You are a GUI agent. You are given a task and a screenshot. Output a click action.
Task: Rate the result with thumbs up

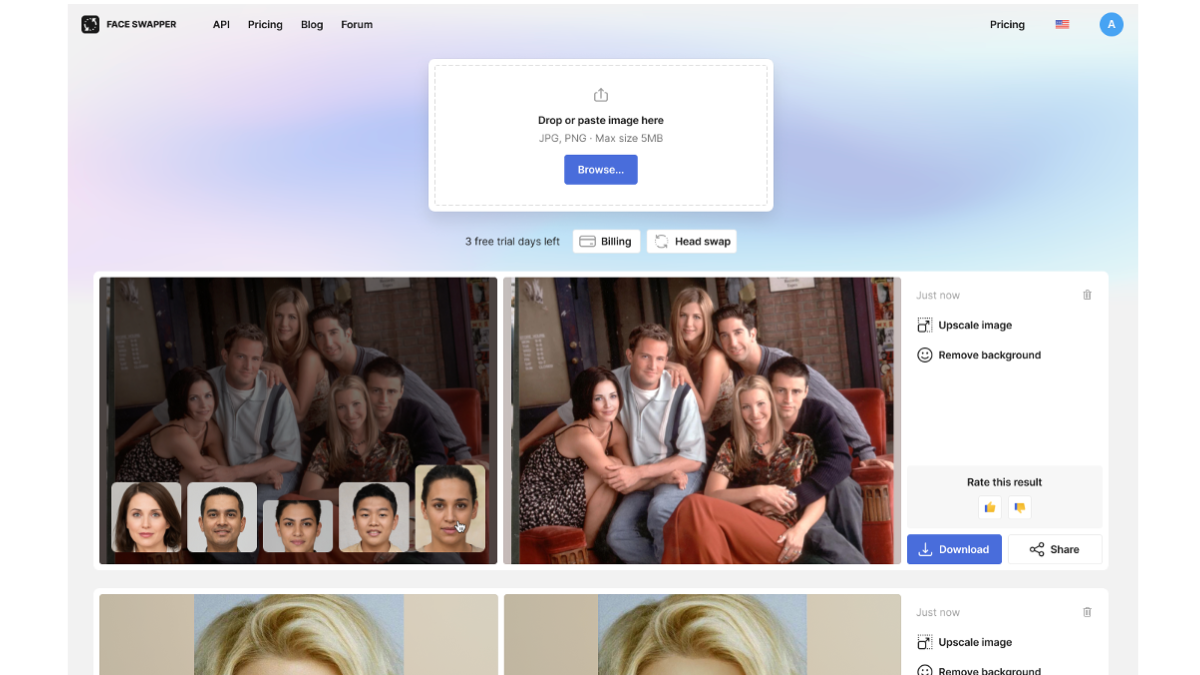coord(990,507)
